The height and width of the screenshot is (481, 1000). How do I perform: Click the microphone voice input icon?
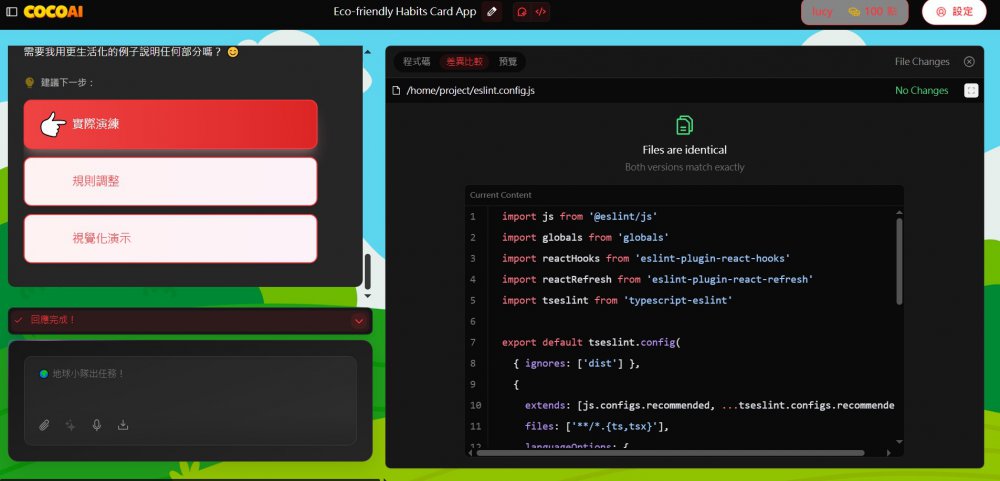(97, 425)
